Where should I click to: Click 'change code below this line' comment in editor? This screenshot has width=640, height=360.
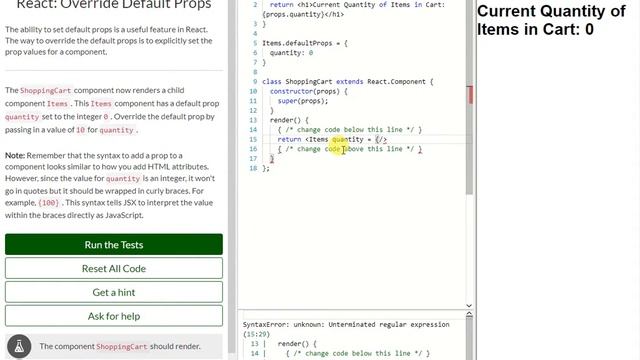(x=350, y=129)
